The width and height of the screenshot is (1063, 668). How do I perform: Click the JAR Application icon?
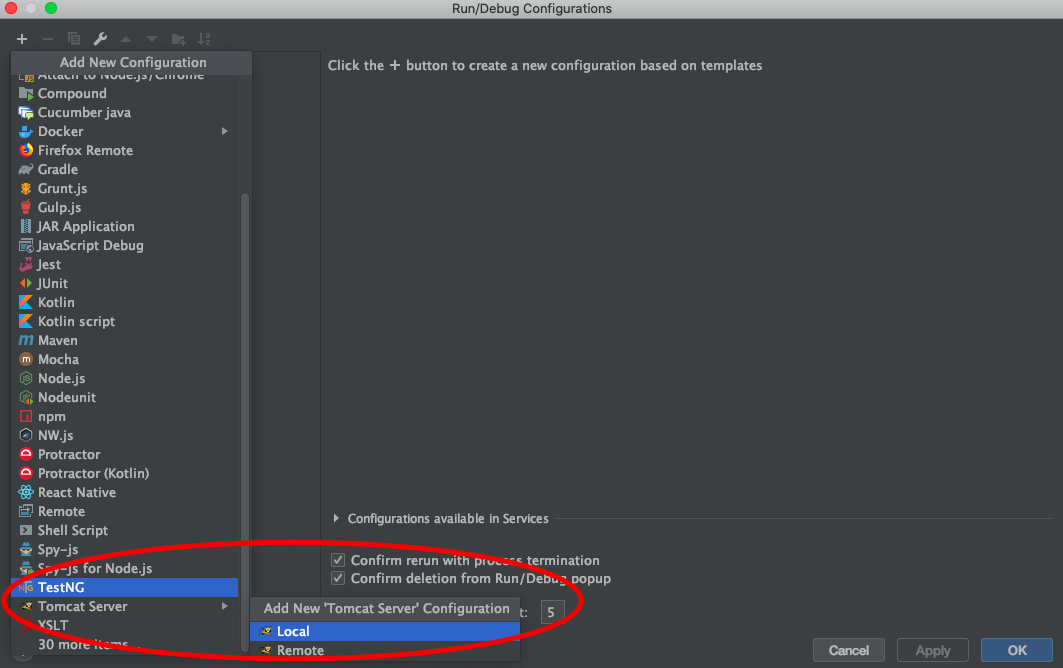pyautogui.click(x=26, y=227)
